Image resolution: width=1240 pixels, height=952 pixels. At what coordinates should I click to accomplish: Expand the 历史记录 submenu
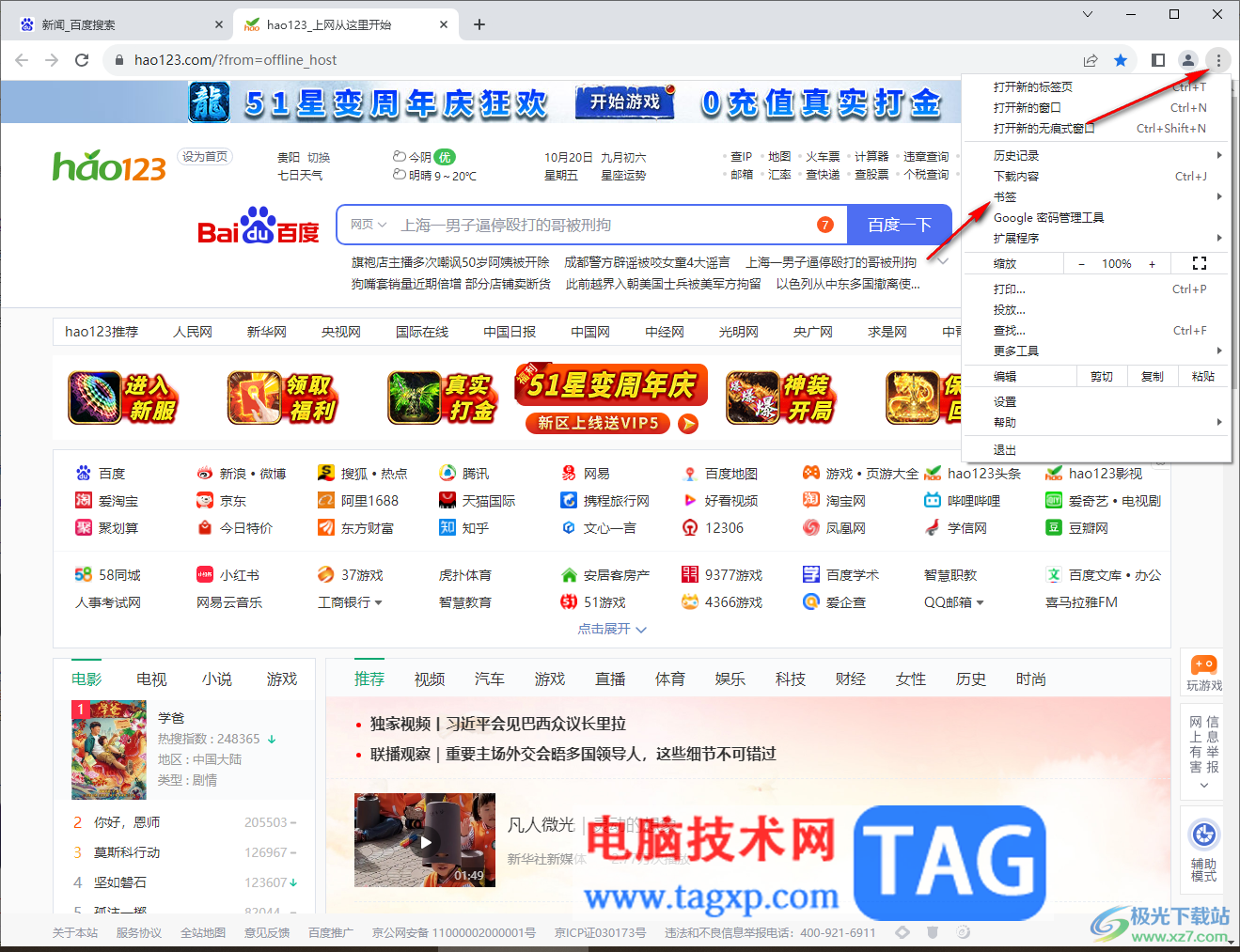[x=1097, y=155]
